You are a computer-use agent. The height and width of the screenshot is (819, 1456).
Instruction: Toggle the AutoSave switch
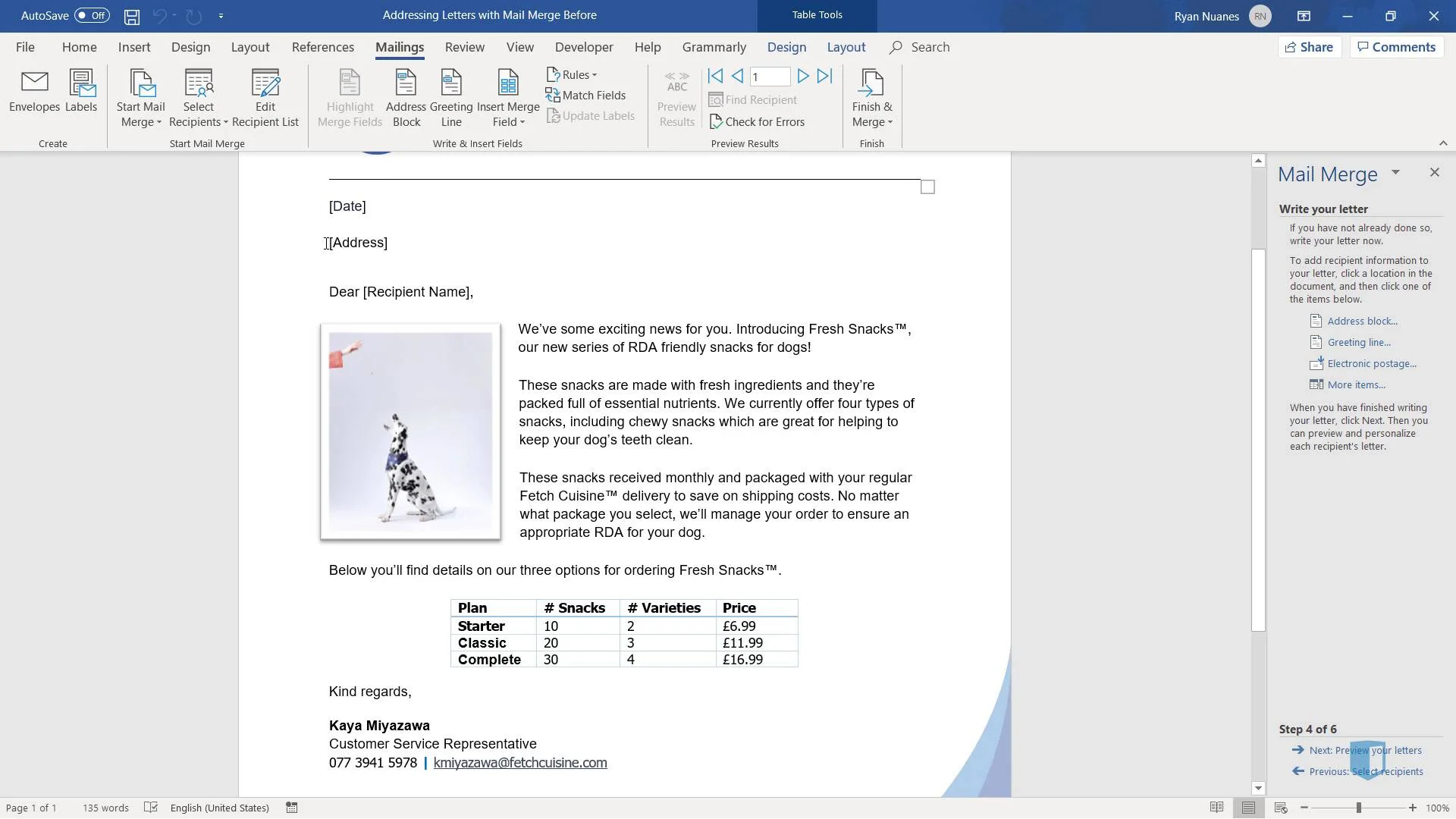(92, 15)
